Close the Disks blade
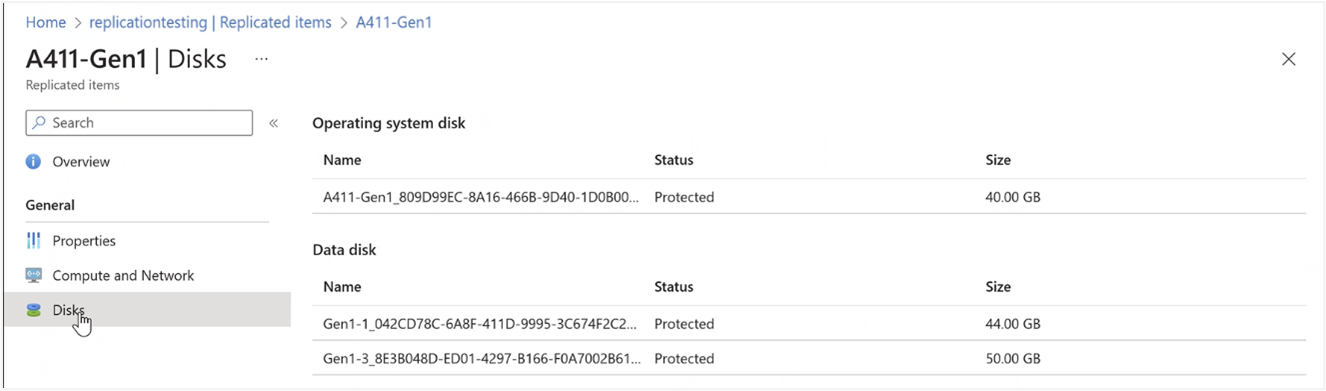Screen dimensions: 1326x391 [1289, 59]
